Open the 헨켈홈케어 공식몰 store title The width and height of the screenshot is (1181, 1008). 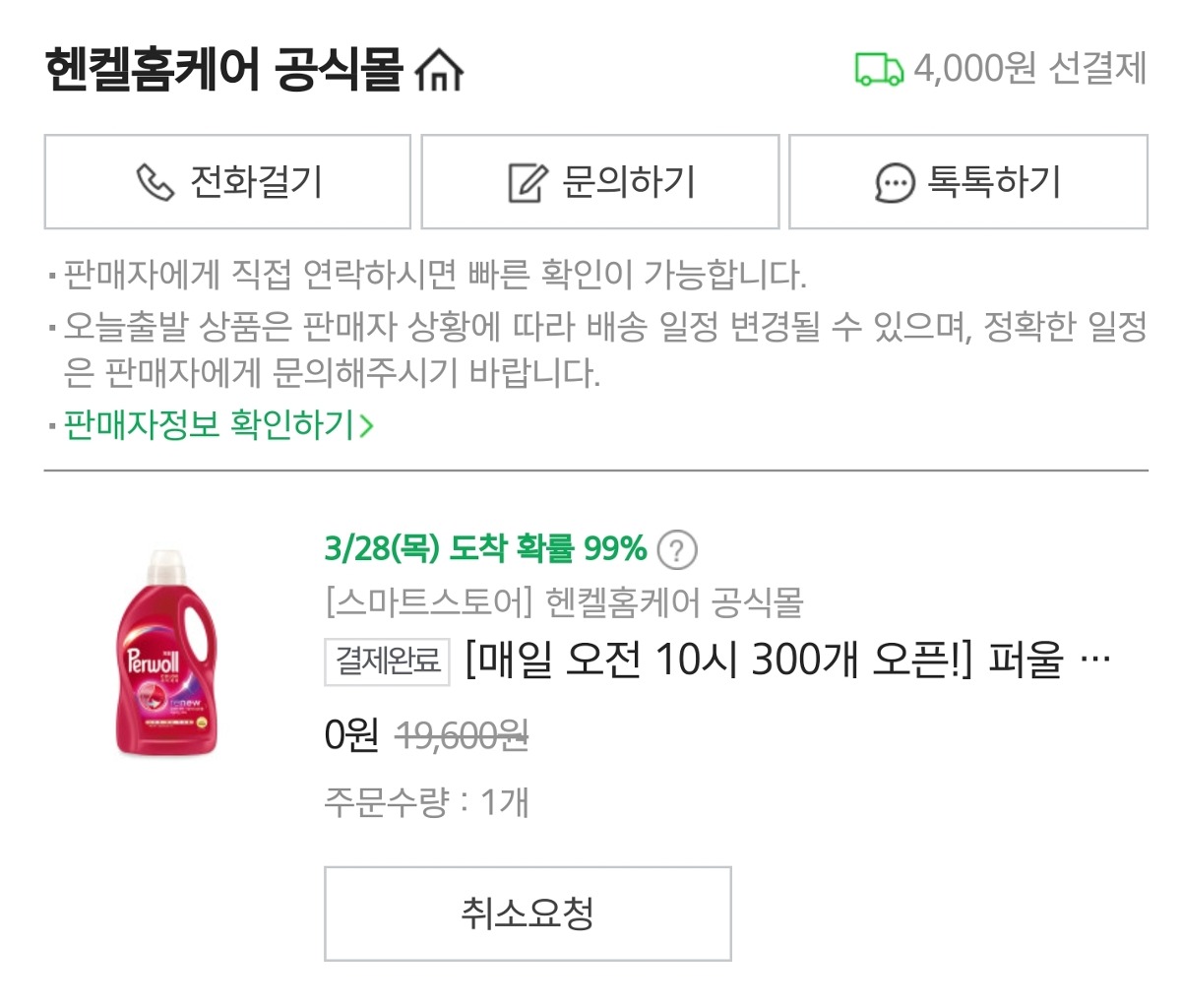(x=224, y=69)
